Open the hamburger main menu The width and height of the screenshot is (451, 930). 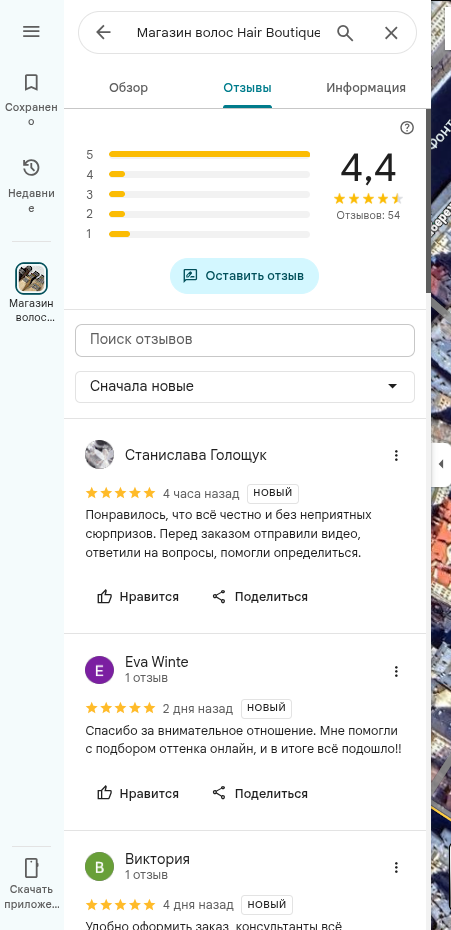point(31,31)
